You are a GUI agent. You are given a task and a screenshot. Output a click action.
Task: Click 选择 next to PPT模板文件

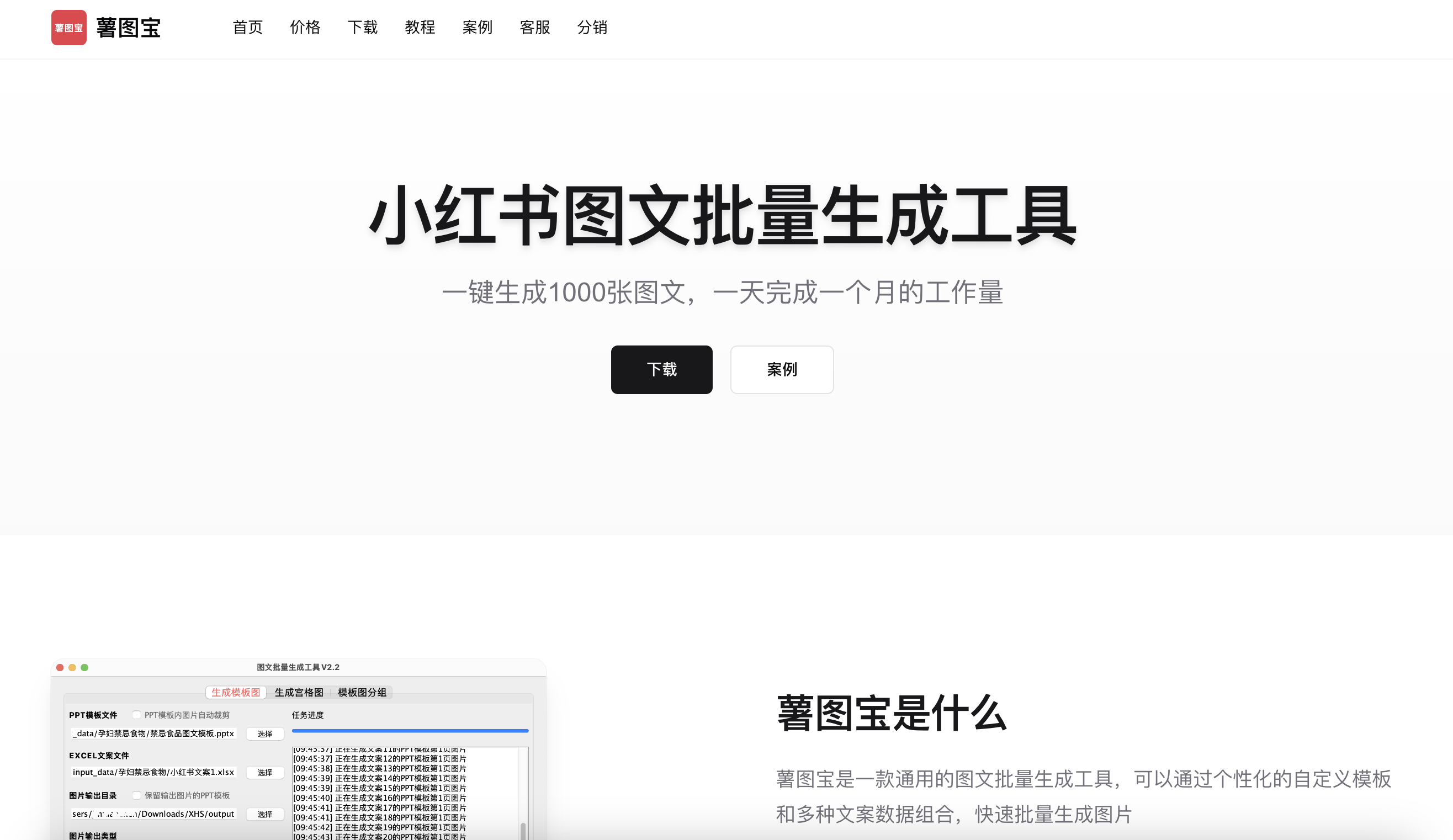pyautogui.click(x=264, y=733)
